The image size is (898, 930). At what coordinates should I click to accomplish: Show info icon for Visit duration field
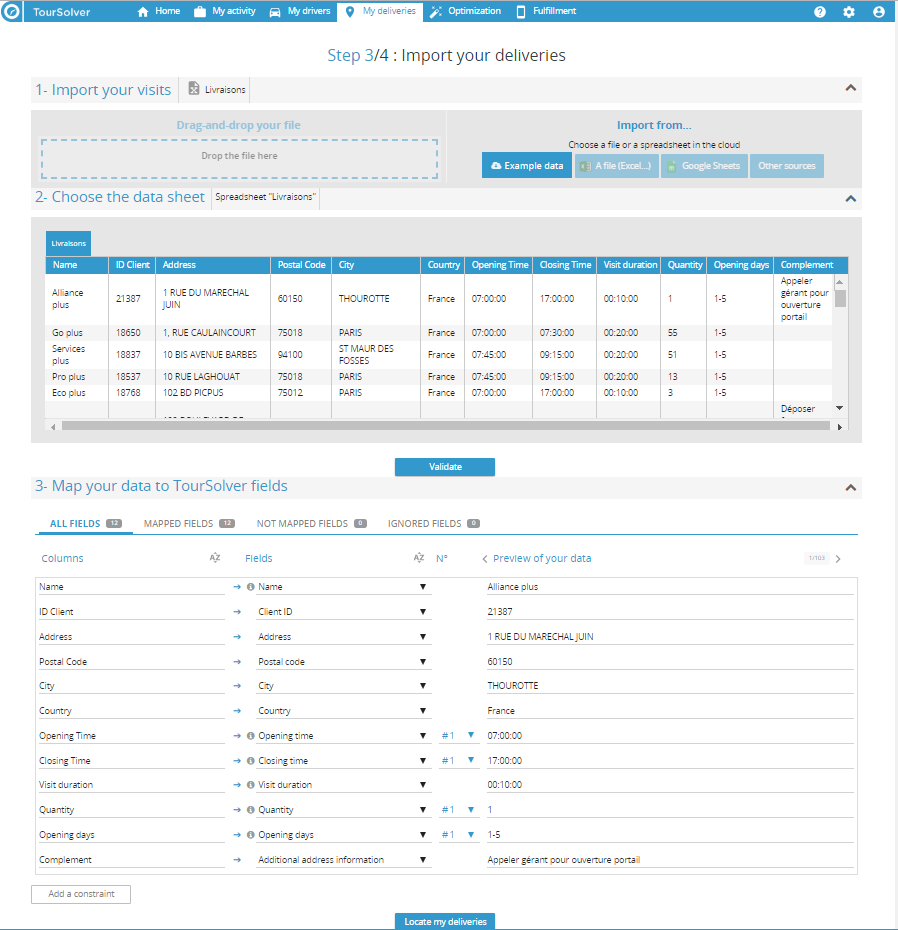pos(251,785)
